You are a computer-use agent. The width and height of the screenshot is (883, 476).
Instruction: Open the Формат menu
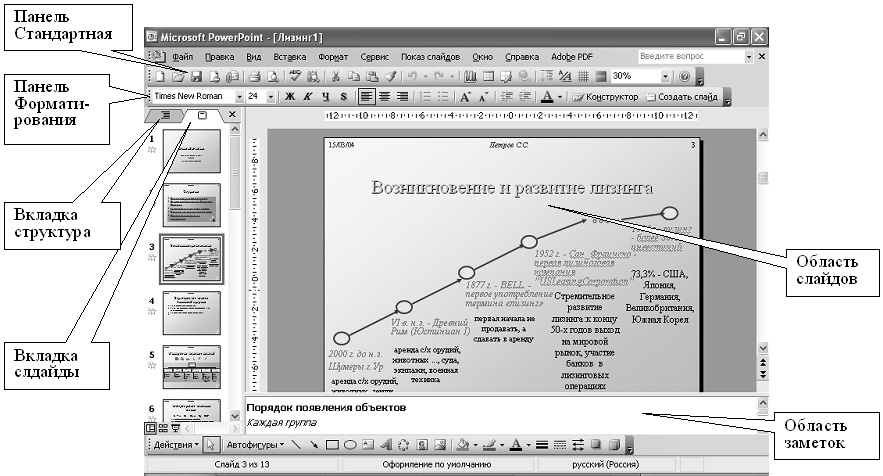333,57
